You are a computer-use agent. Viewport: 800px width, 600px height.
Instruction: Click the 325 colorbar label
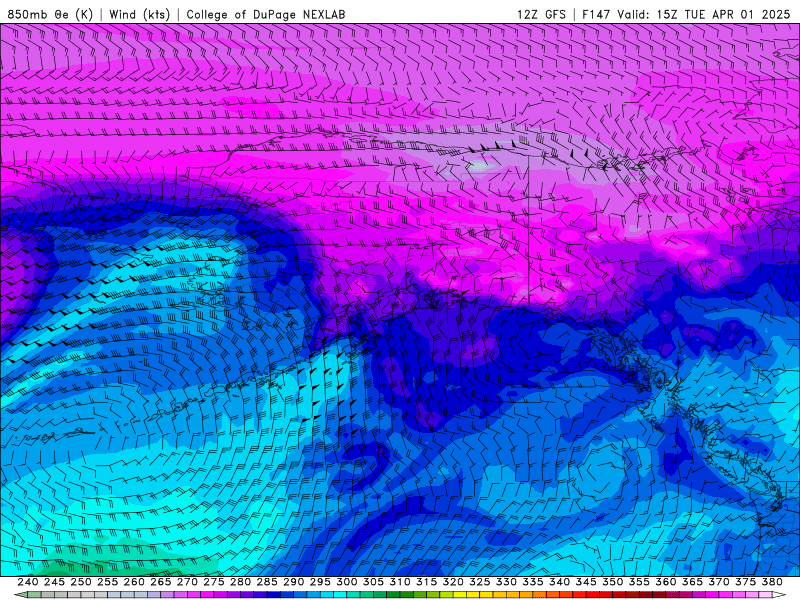[x=479, y=582]
